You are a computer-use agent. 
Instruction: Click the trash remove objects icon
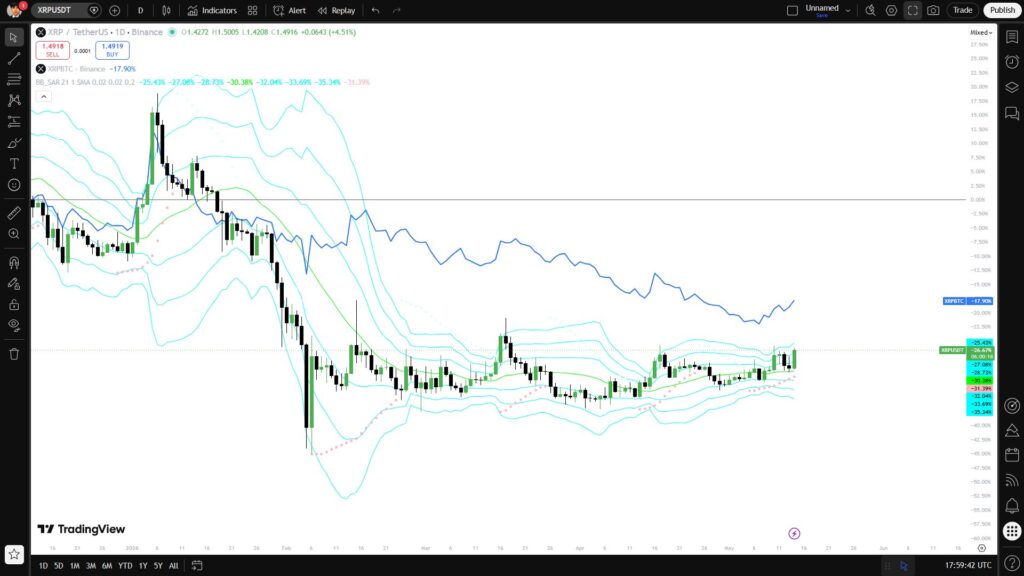[x=14, y=354]
